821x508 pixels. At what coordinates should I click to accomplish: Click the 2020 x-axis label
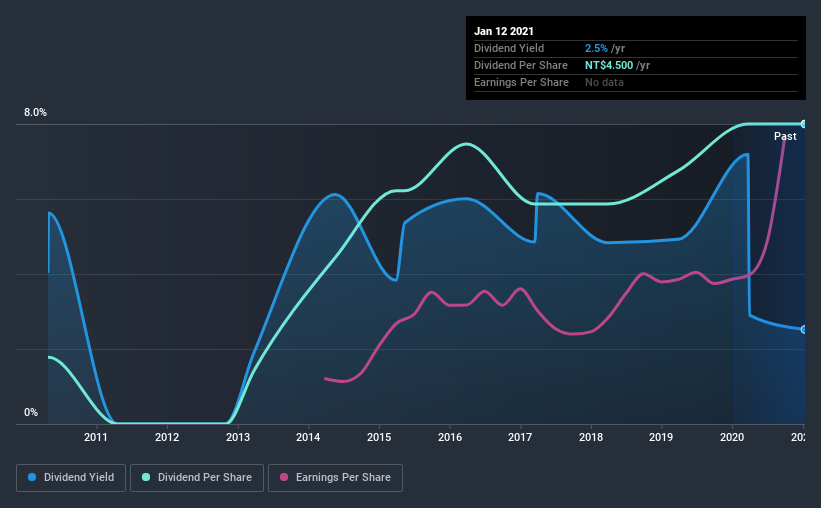732,437
